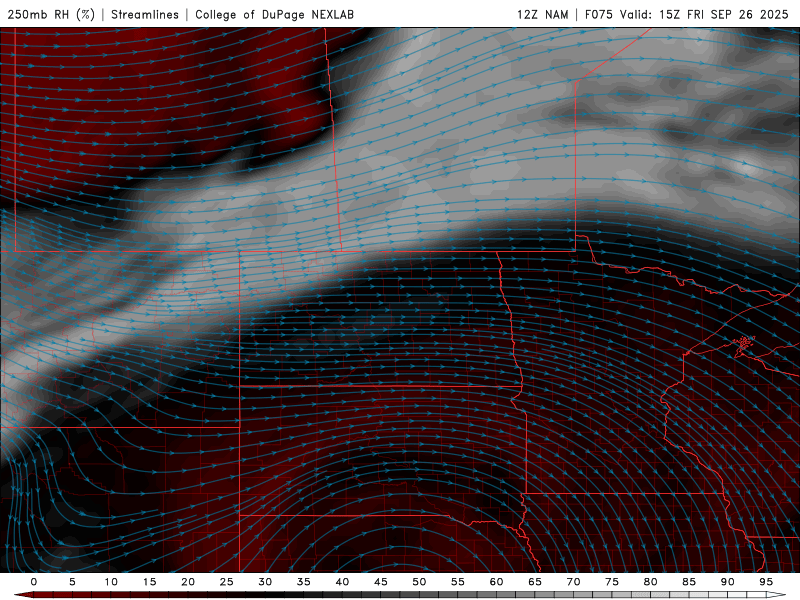
Task: Click the '0' value on the color scale
Action: point(34,582)
